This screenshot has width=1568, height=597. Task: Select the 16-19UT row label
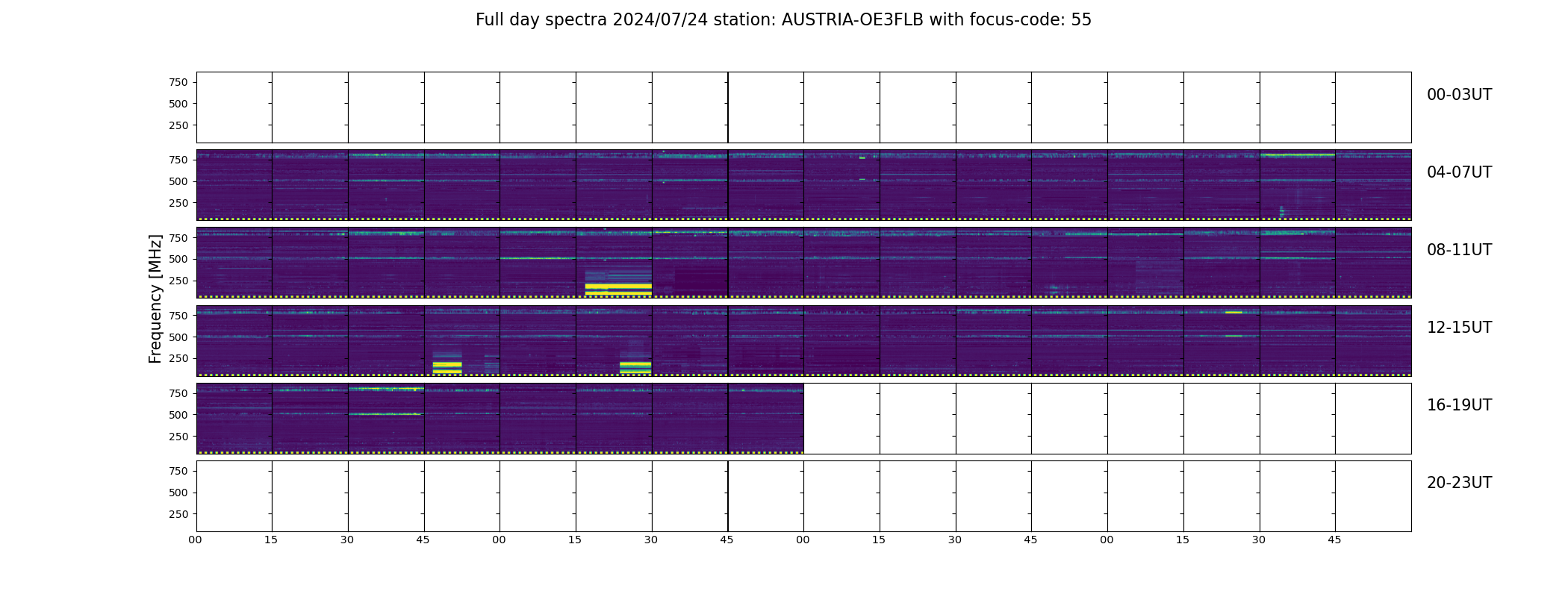click(x=1459, y=405)
